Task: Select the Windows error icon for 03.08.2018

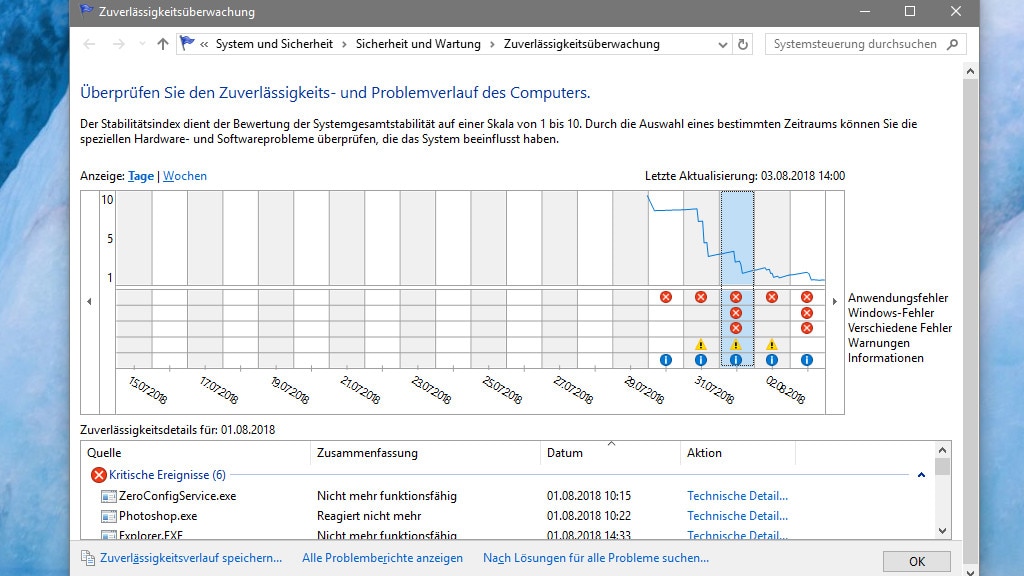Action: click(x=807, y=313)
